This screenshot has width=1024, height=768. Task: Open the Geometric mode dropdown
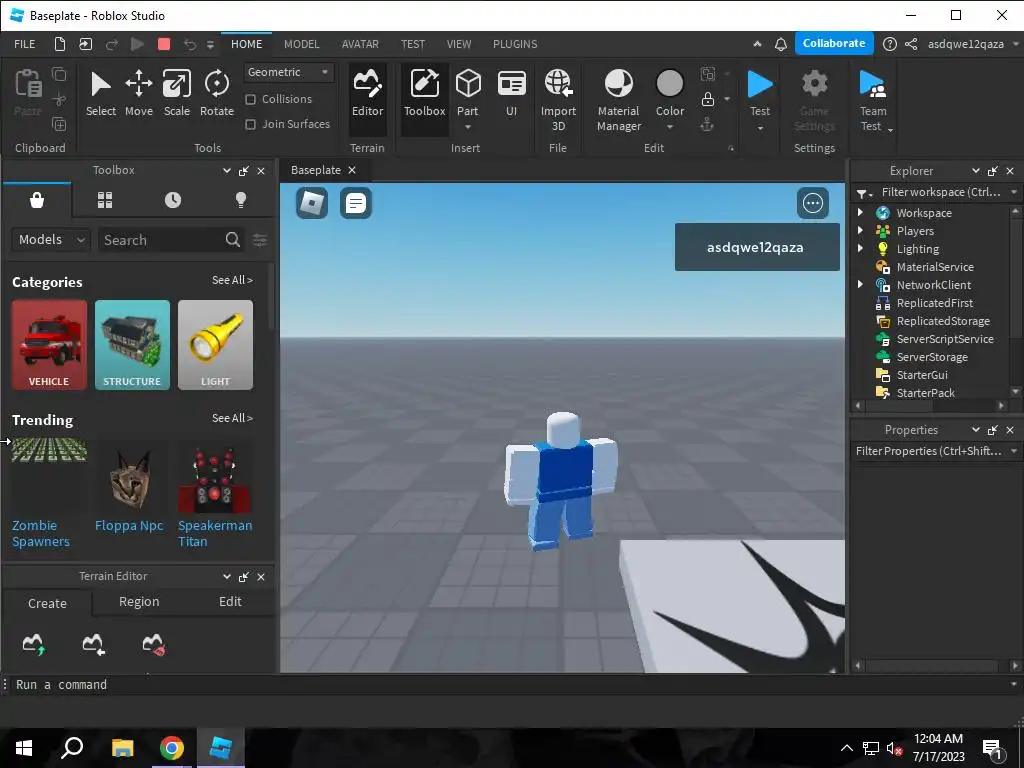coord(289,72)
